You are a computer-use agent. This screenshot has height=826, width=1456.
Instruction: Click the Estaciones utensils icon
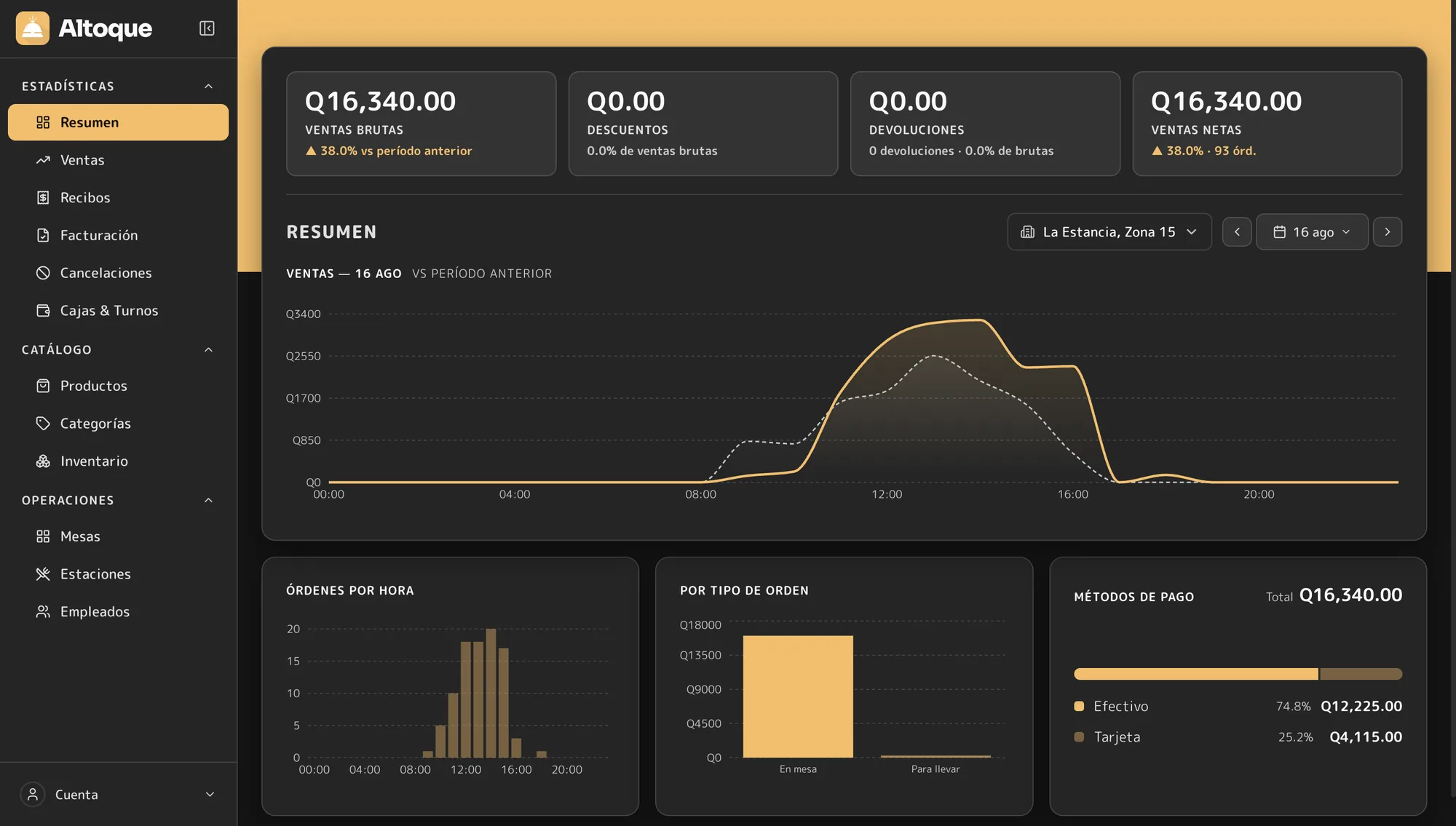43,574
